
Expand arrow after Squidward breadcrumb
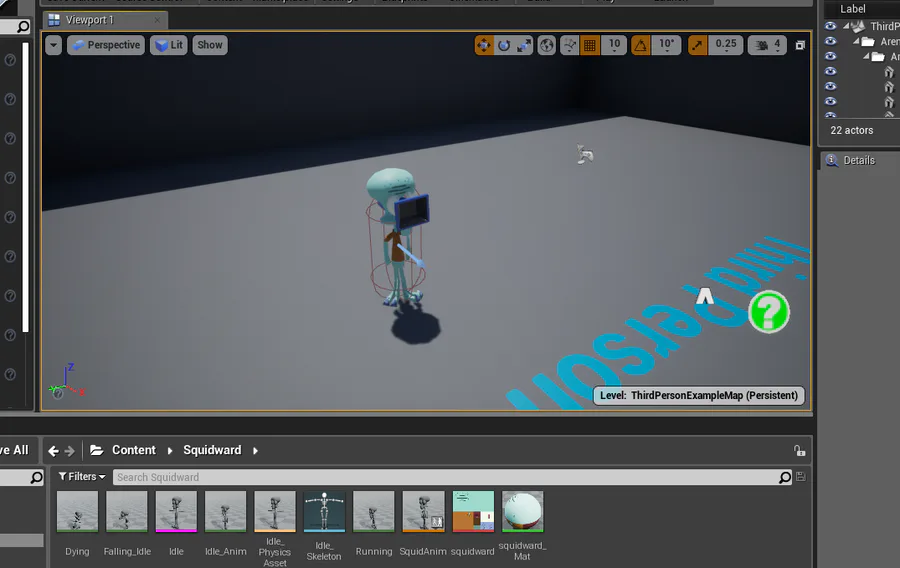pos(255,451)
